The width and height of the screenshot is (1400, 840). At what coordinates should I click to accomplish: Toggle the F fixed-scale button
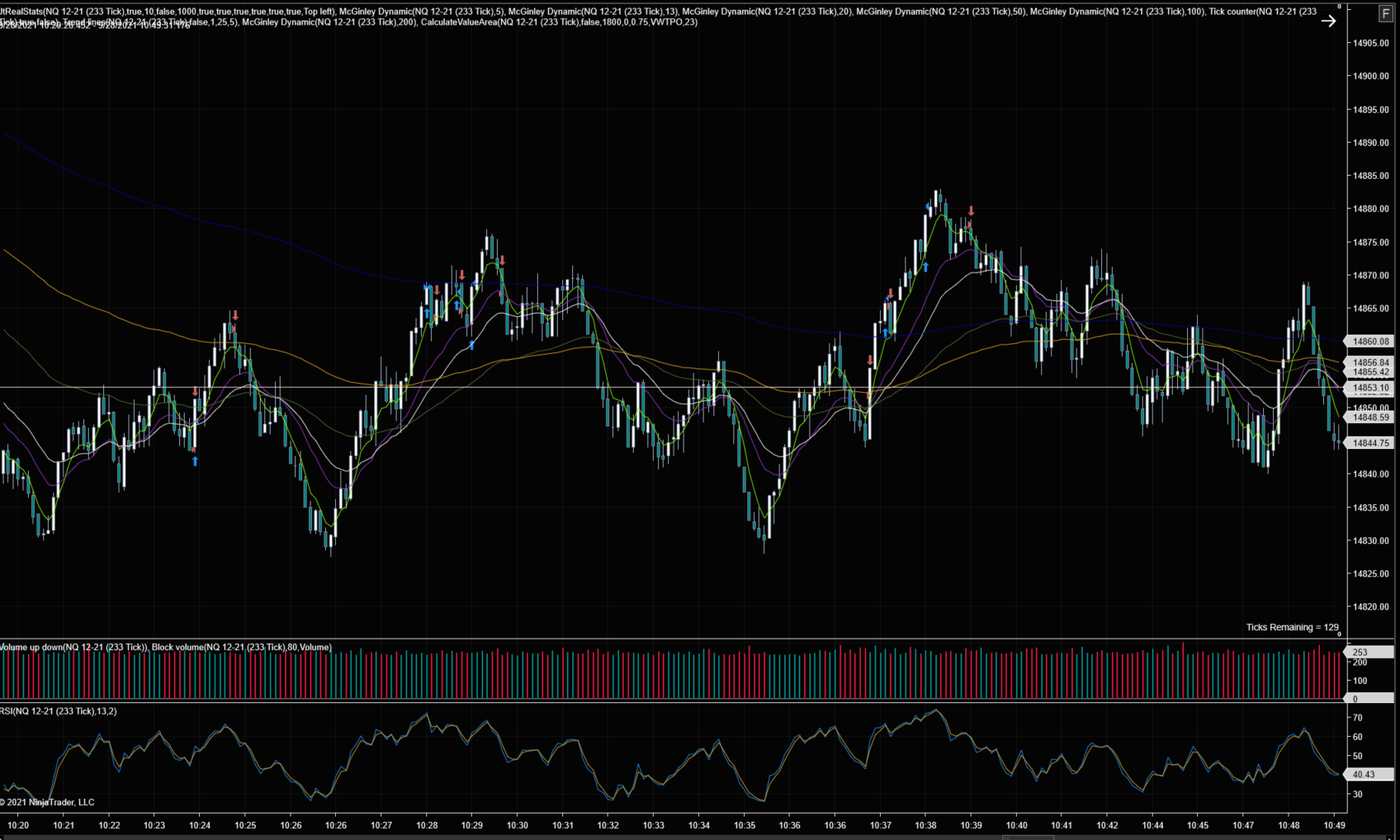point(1385,13)
